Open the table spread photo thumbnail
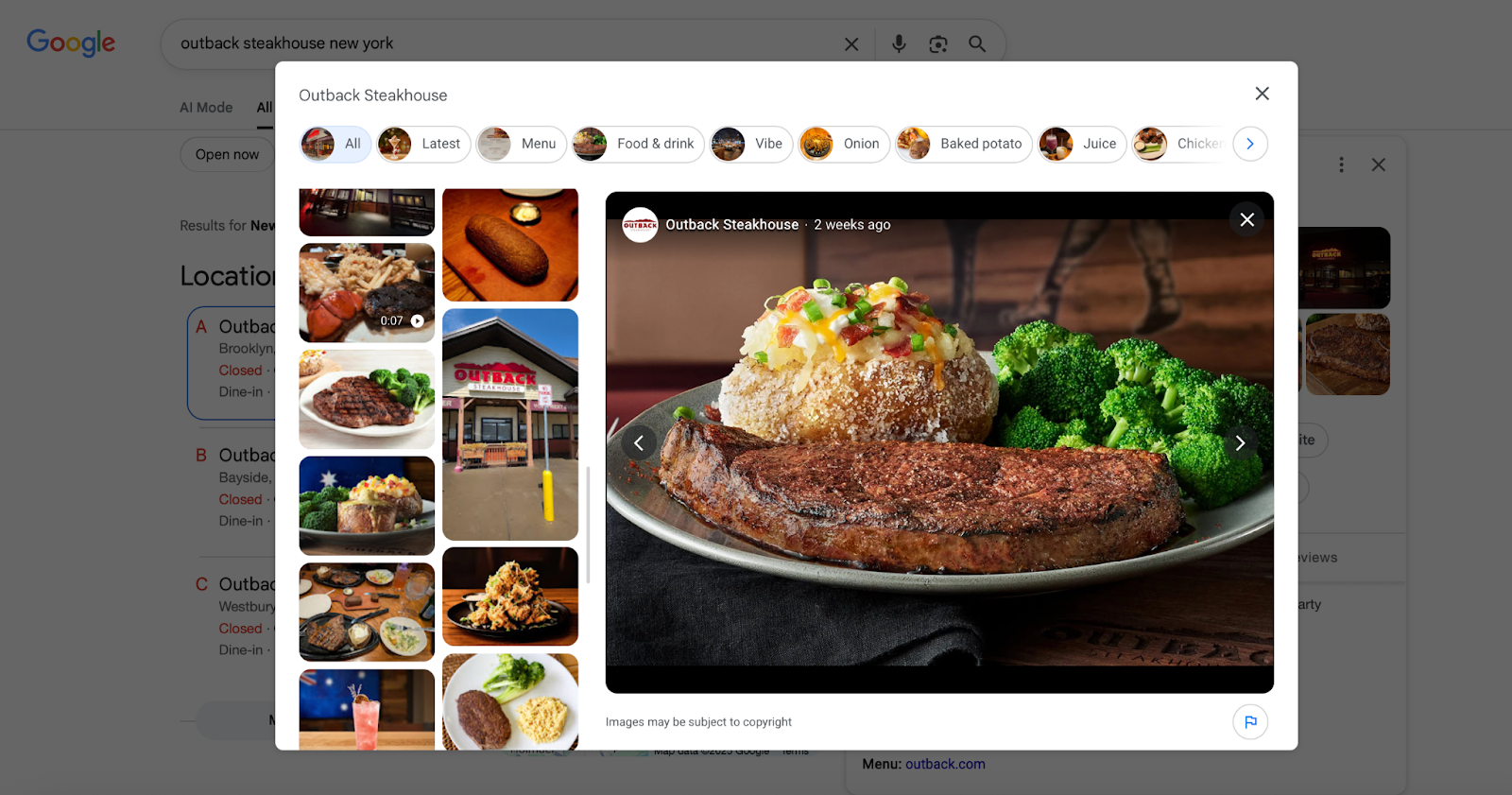 (367, 613)
